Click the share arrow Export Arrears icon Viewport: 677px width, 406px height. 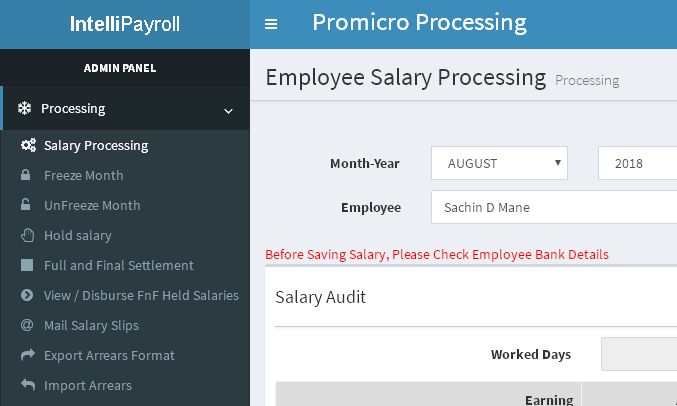click(28, 355)
